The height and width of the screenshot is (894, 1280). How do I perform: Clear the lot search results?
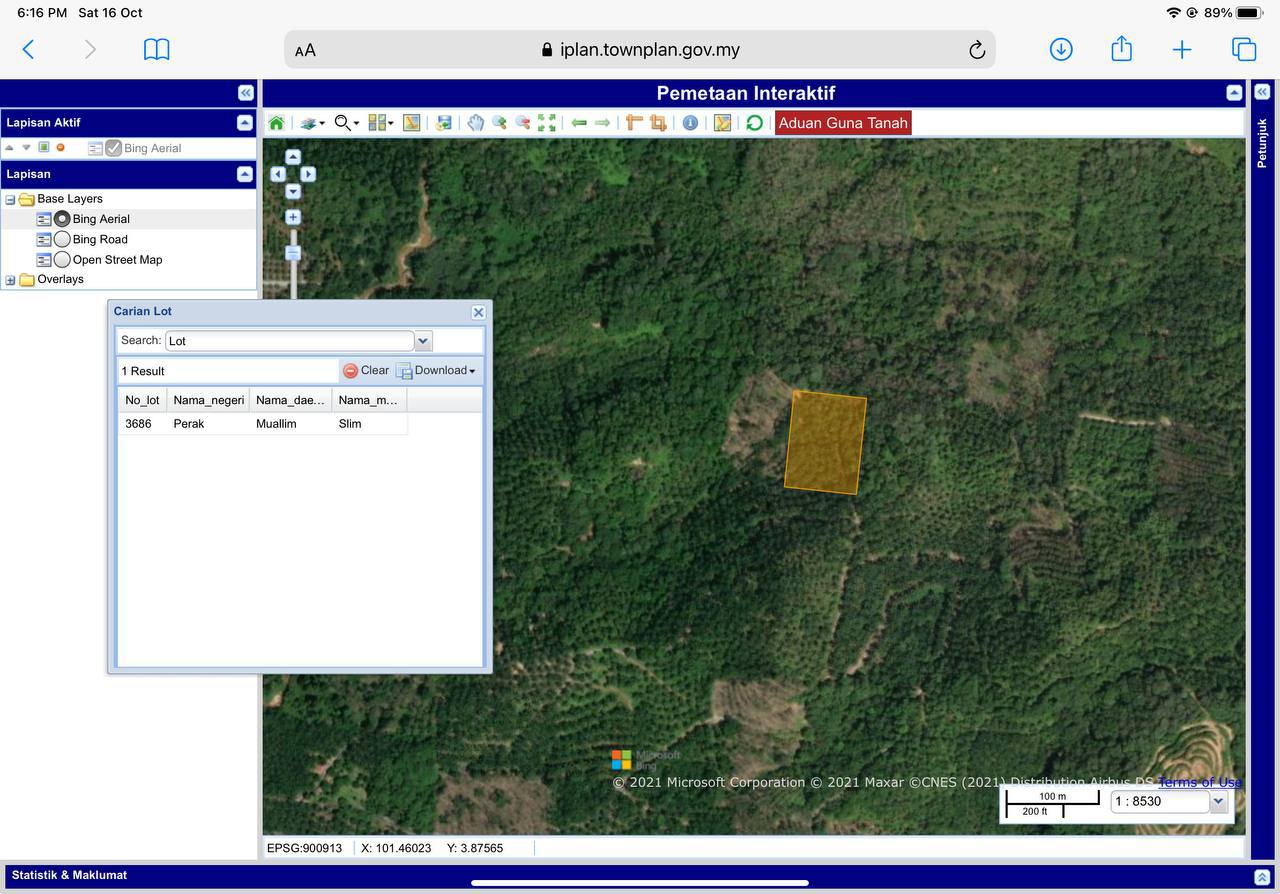click(x=366, y=371)
